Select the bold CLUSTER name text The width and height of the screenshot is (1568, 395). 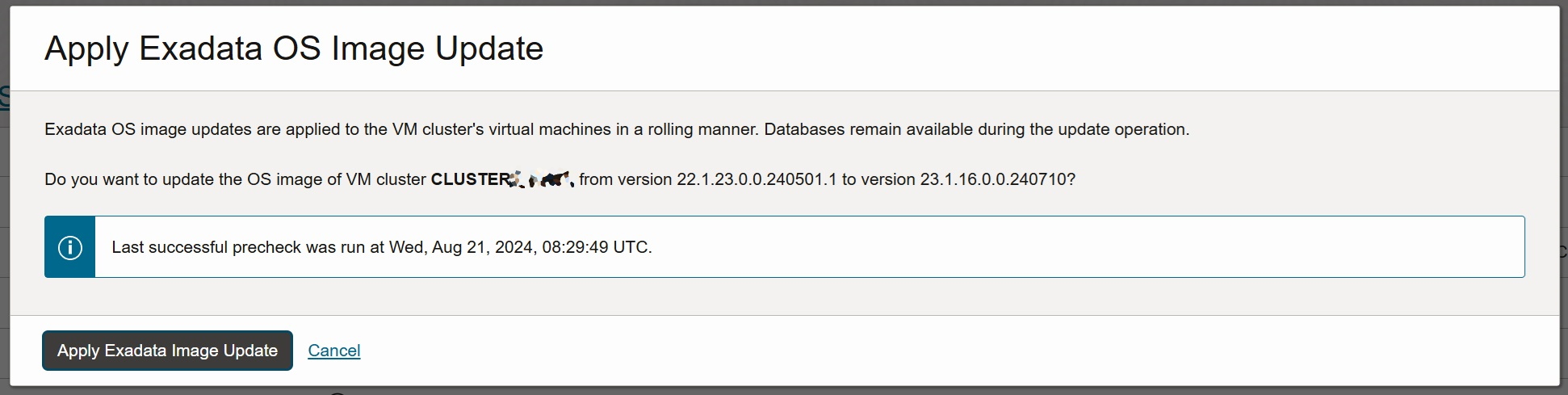(x=502, y=179)
